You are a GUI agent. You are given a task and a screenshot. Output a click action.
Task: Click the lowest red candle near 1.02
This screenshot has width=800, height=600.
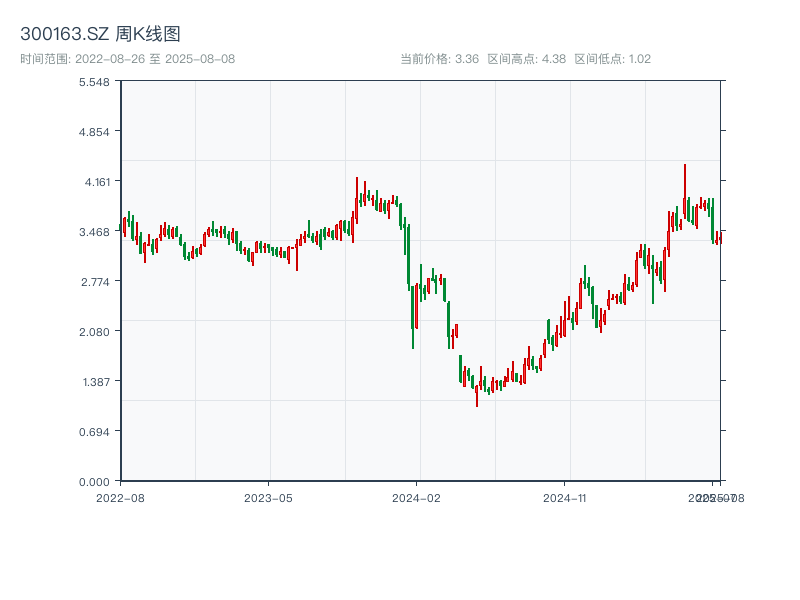point(477,400)
